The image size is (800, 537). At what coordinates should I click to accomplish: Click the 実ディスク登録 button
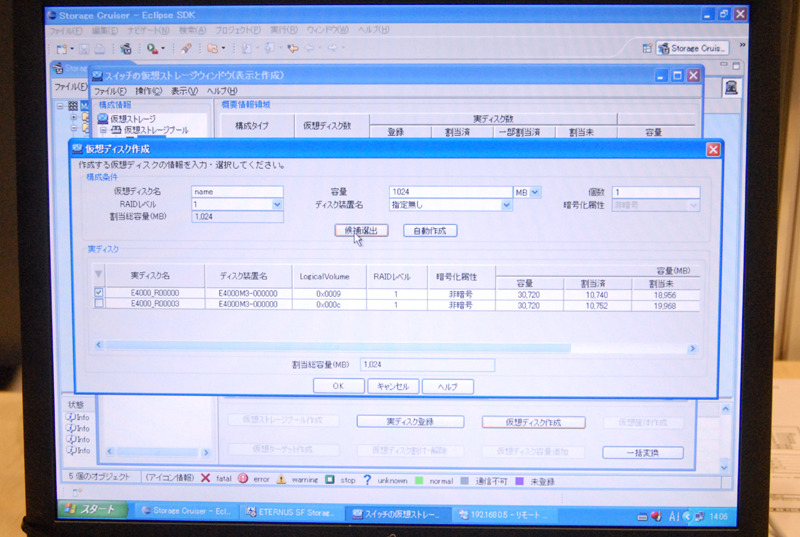(x=410, y=422)
